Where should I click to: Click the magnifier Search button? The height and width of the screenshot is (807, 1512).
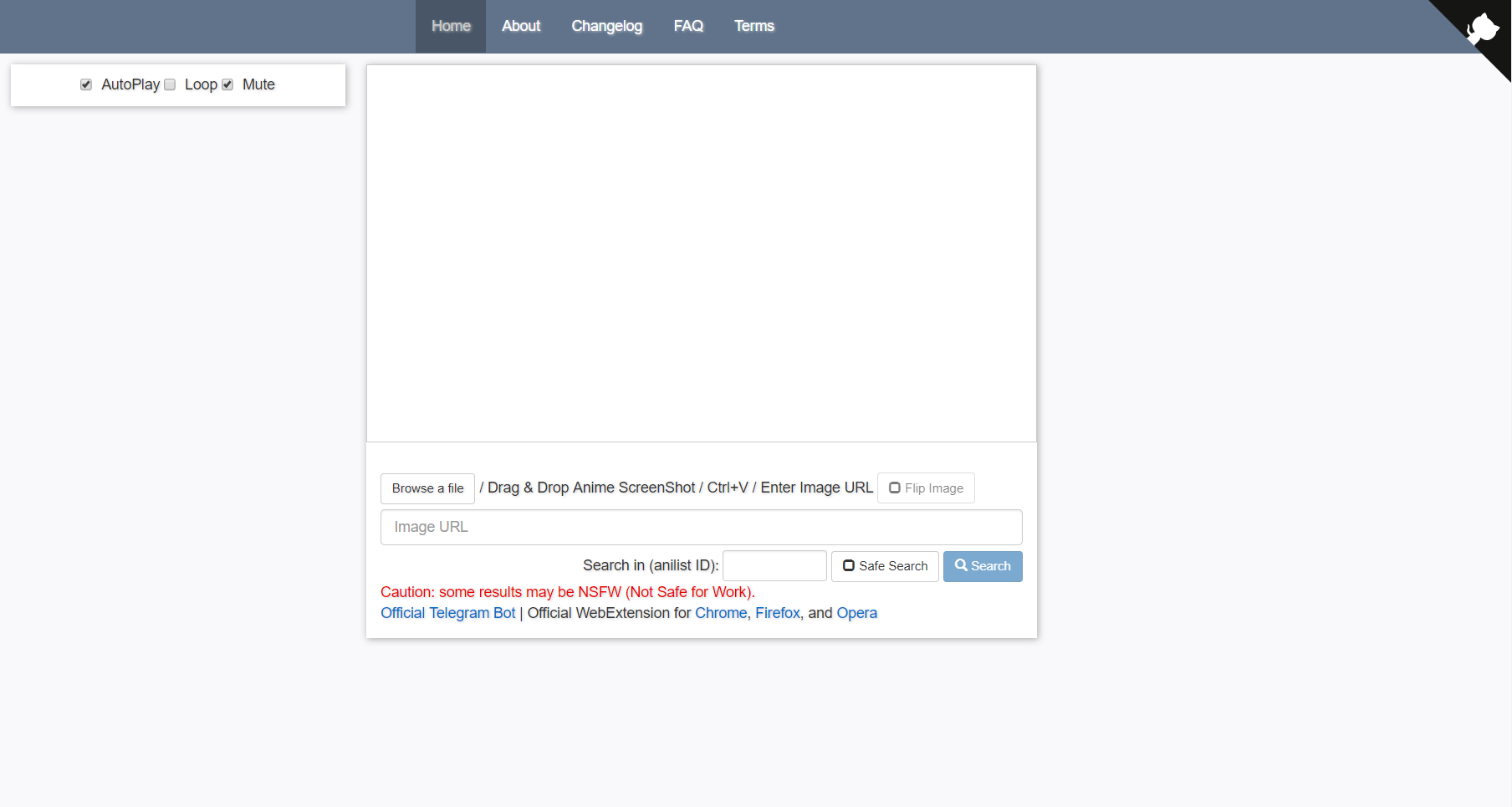[x=982, y=566]
